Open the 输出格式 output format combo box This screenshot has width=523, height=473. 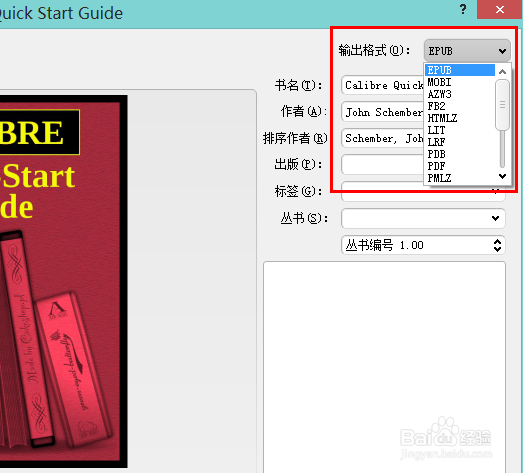[x=467, y=51]
